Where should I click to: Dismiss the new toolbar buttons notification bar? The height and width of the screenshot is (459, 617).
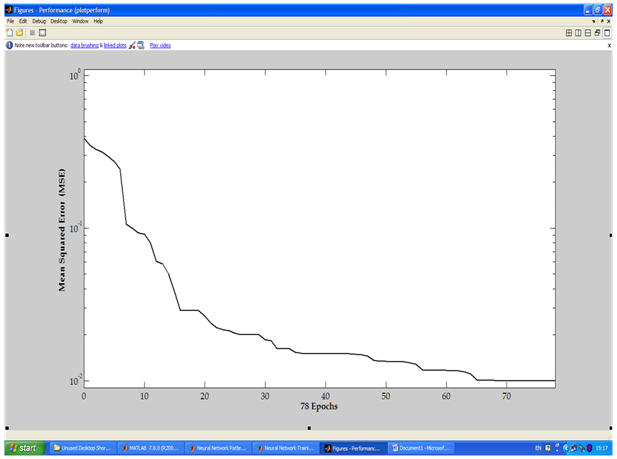(x=609, y=45)
